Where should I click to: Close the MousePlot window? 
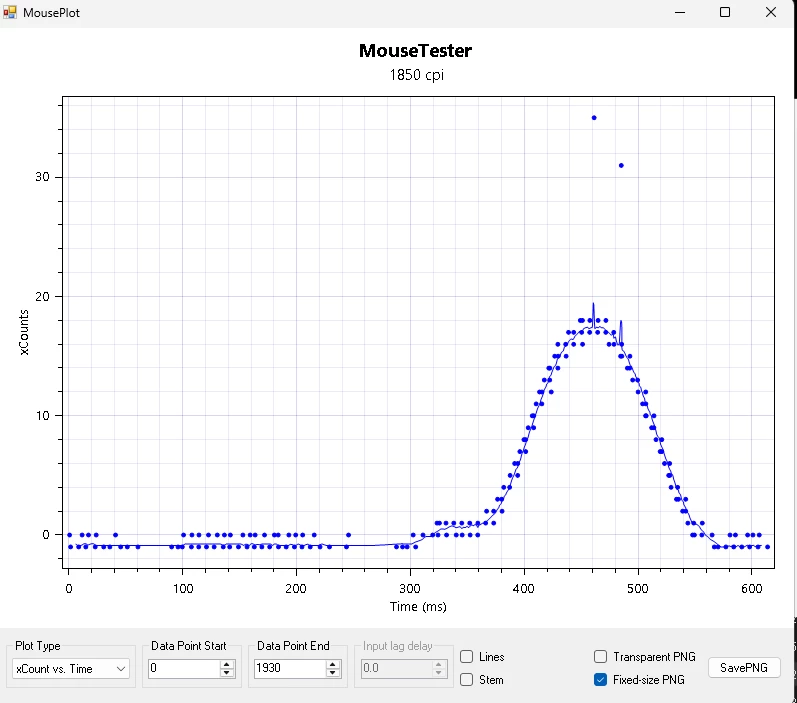(771, 12)
